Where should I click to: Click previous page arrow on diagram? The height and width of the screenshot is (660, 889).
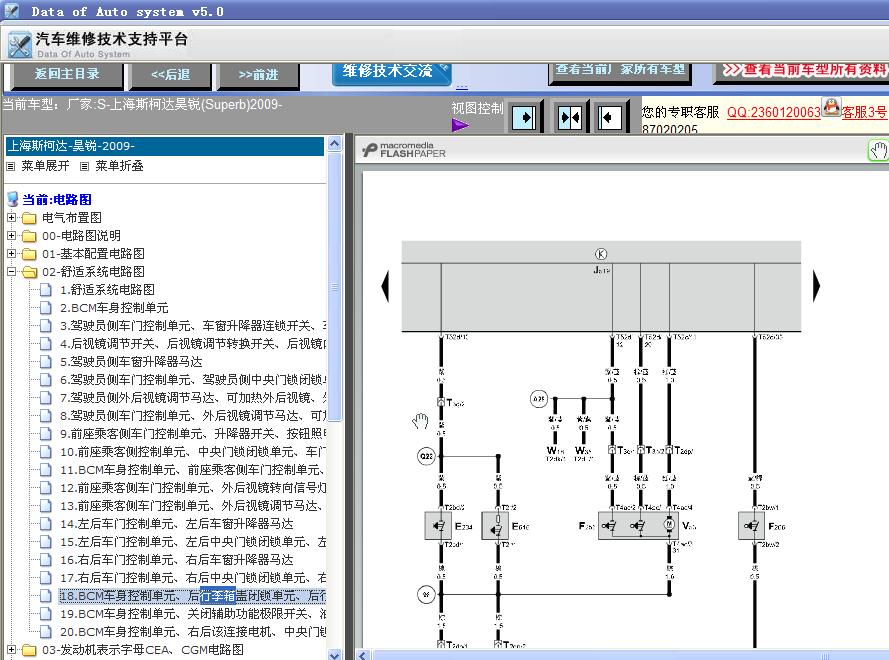pos(386,286)
